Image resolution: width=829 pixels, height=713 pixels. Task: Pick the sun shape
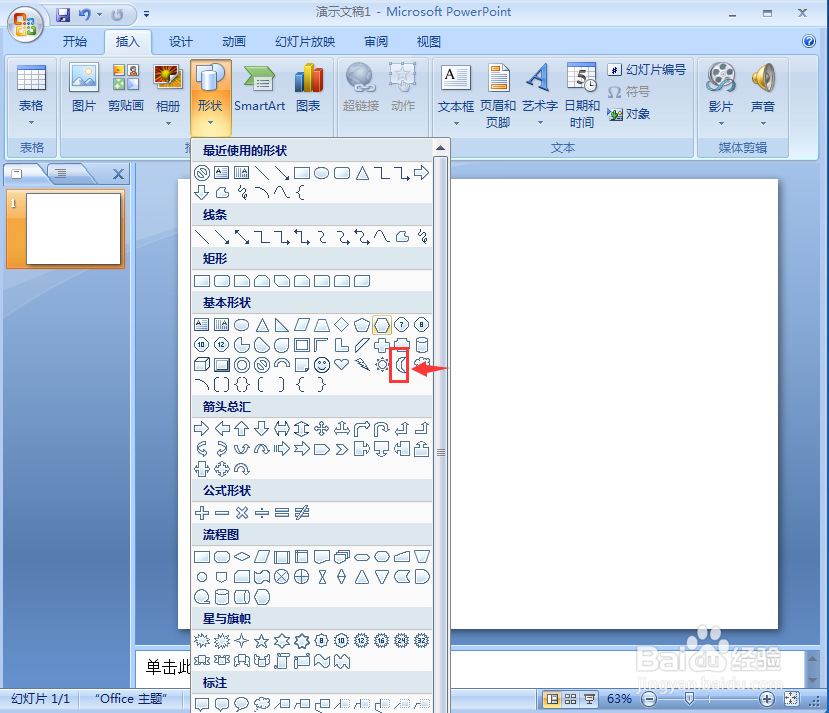[382, 364]
